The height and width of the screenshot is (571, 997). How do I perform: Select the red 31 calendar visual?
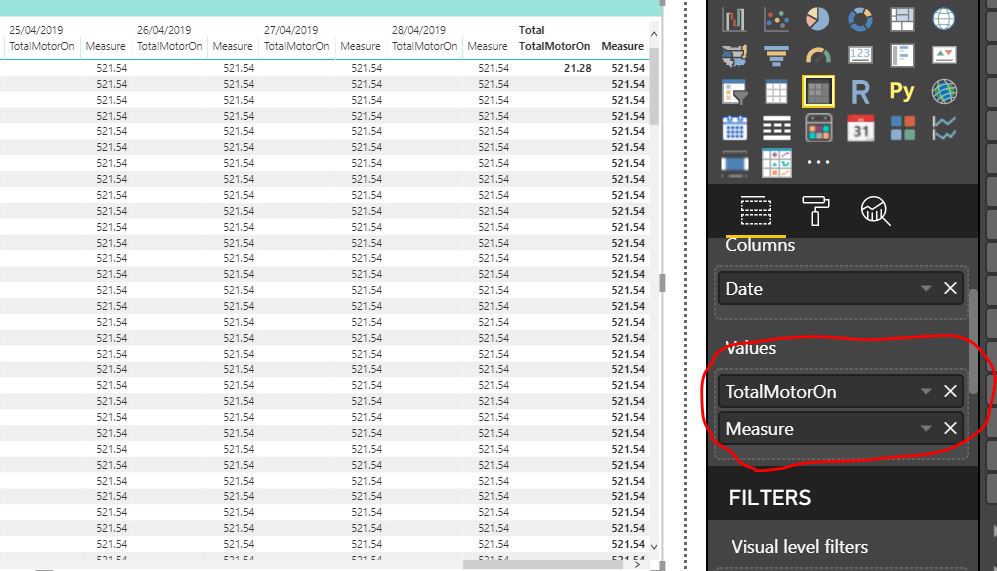[x=860, y=128]
